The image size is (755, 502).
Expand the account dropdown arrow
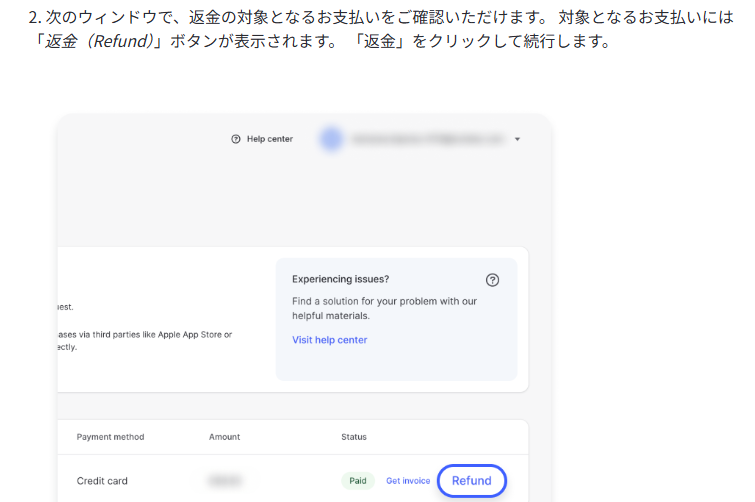(517, 139)
